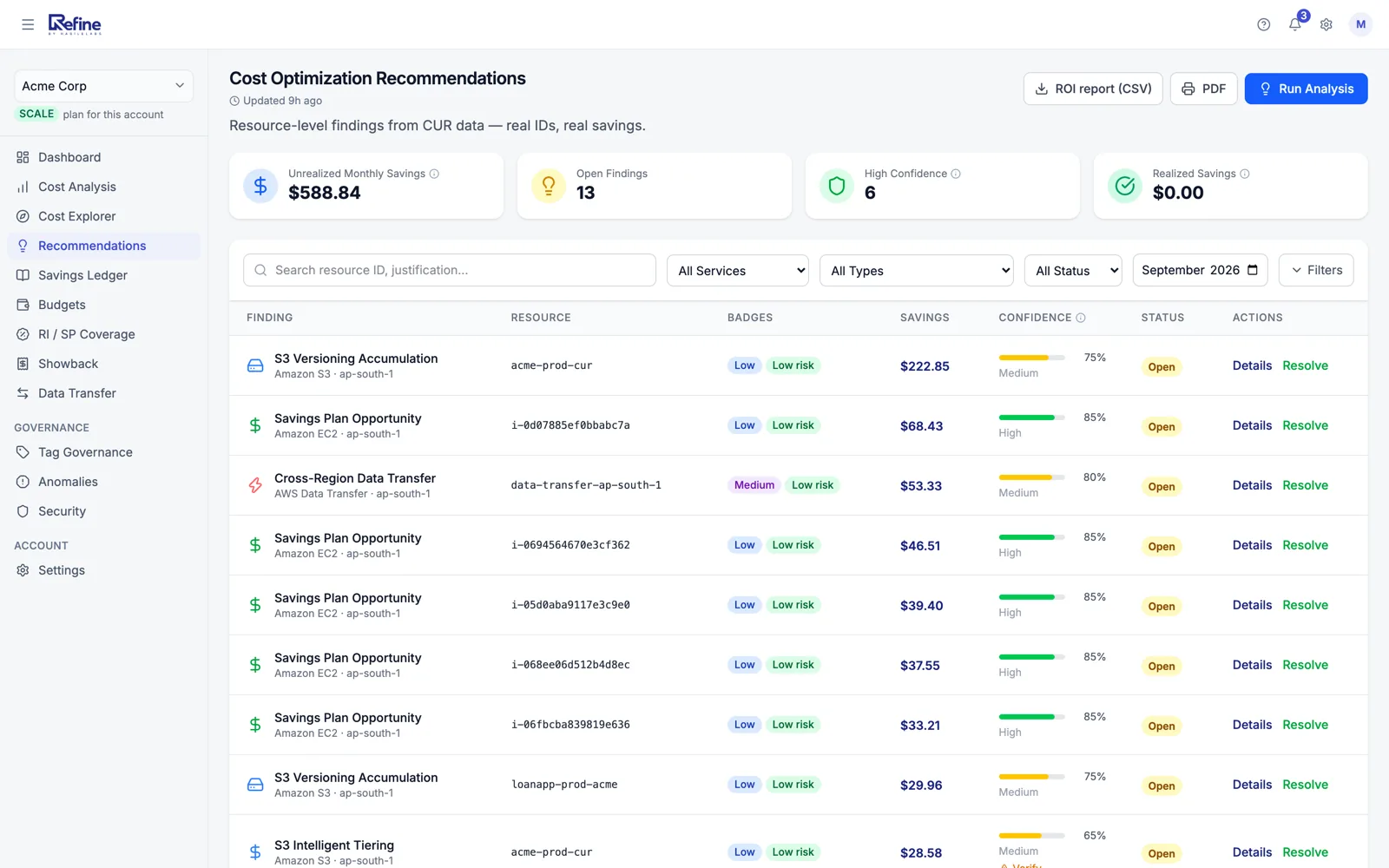
Task: Focus the Search resource ID field
Action: coord(450,270)
